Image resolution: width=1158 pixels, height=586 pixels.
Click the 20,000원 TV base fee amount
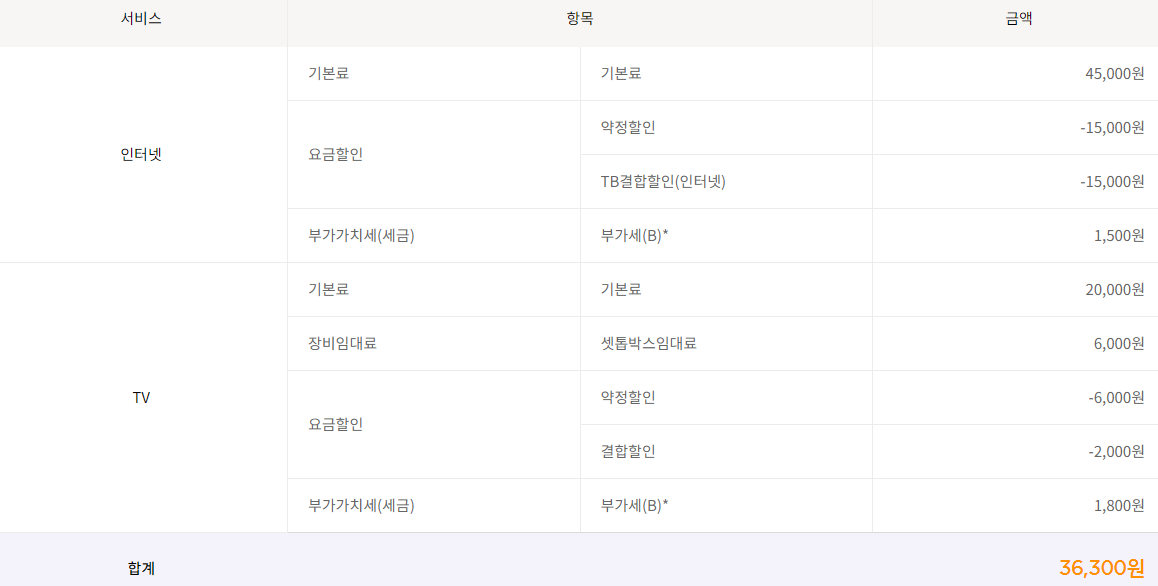pos(1114,290)
